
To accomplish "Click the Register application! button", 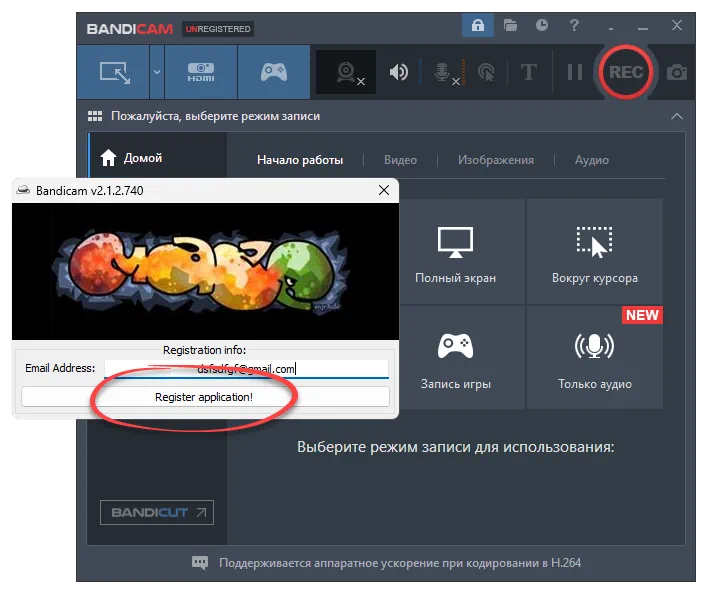I will pos(205,397).
